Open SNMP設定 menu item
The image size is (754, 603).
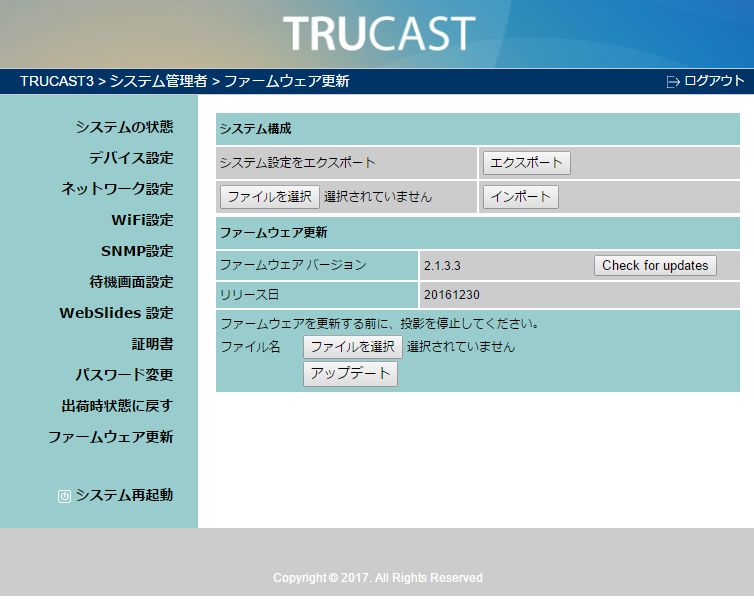(137, 251)
